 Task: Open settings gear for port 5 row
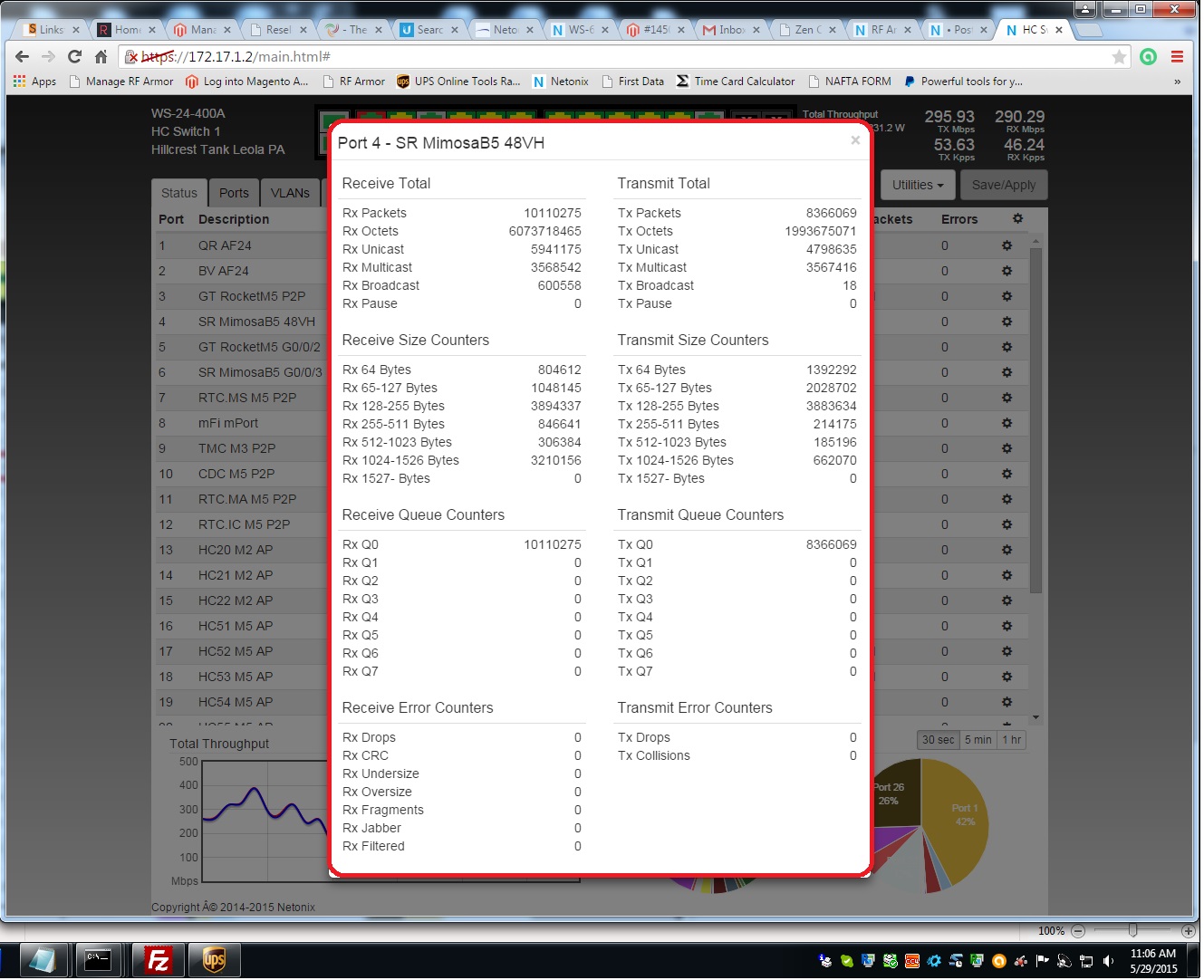(1007, 347)
